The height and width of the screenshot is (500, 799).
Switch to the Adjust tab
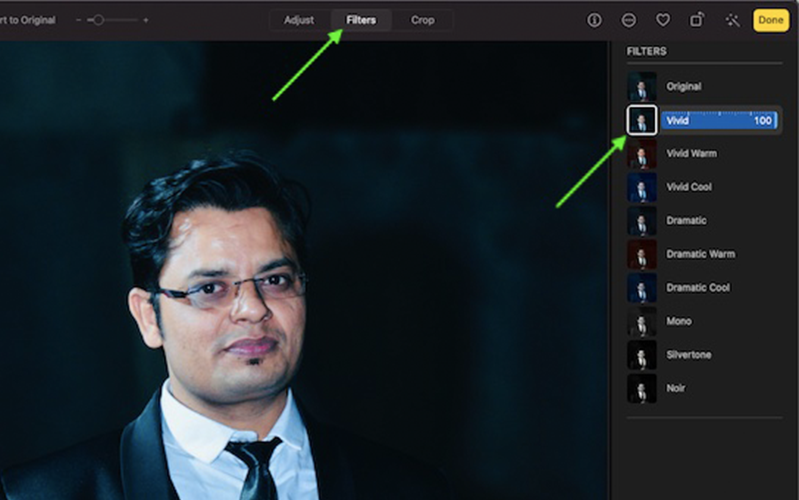coord(298,20)
